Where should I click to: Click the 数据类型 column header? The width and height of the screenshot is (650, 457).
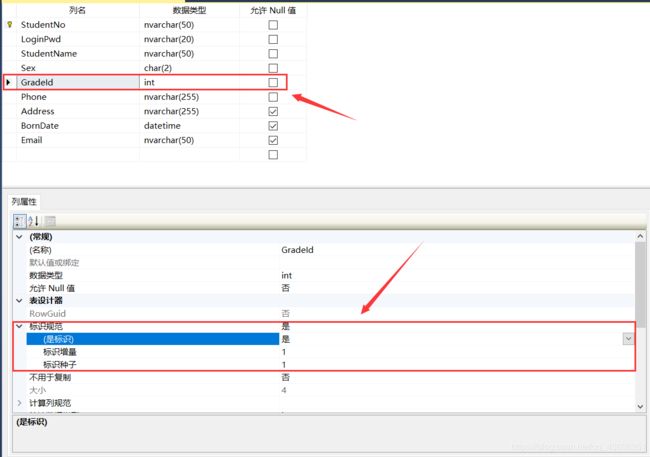point(189,10)
